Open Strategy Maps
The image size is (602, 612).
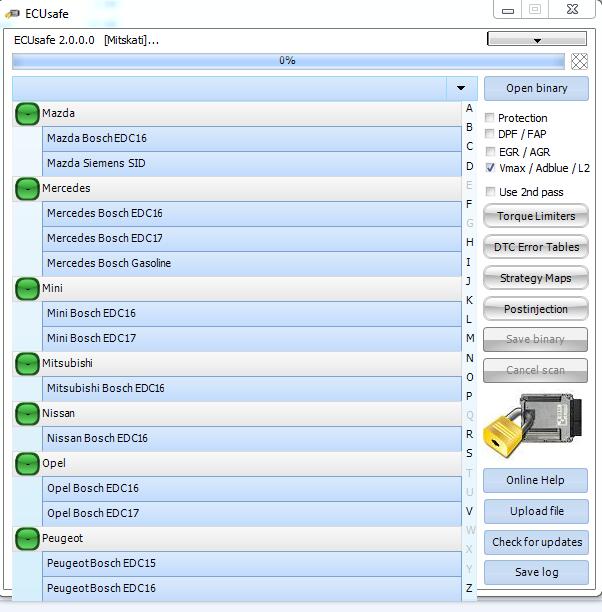536,278
